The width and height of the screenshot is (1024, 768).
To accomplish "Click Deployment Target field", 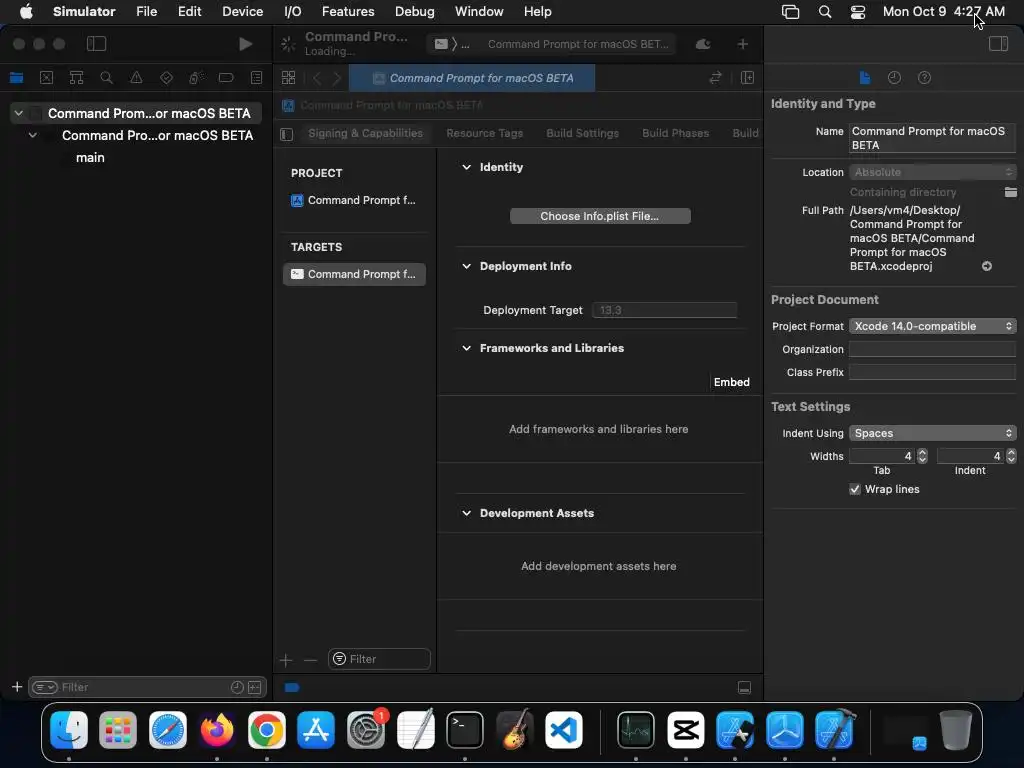I will pos(664,310).
